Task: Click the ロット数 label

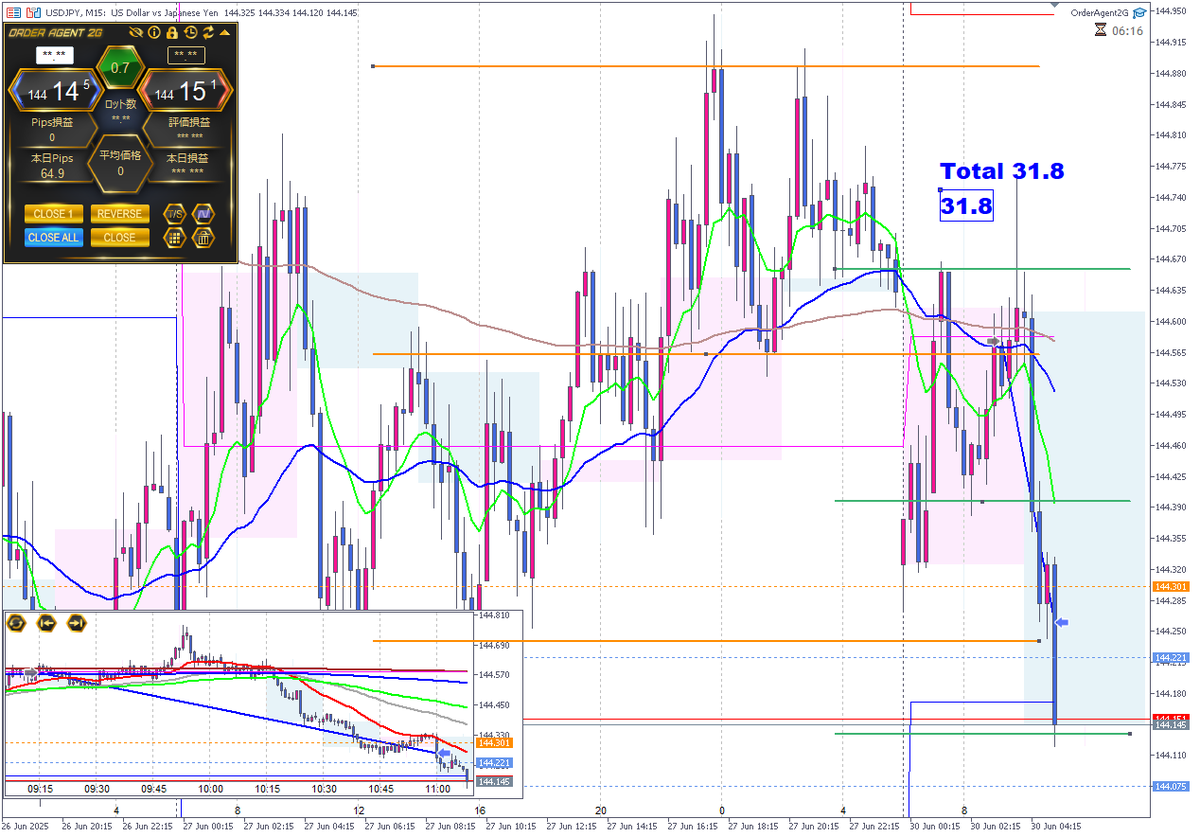Action: click(121, 104)
